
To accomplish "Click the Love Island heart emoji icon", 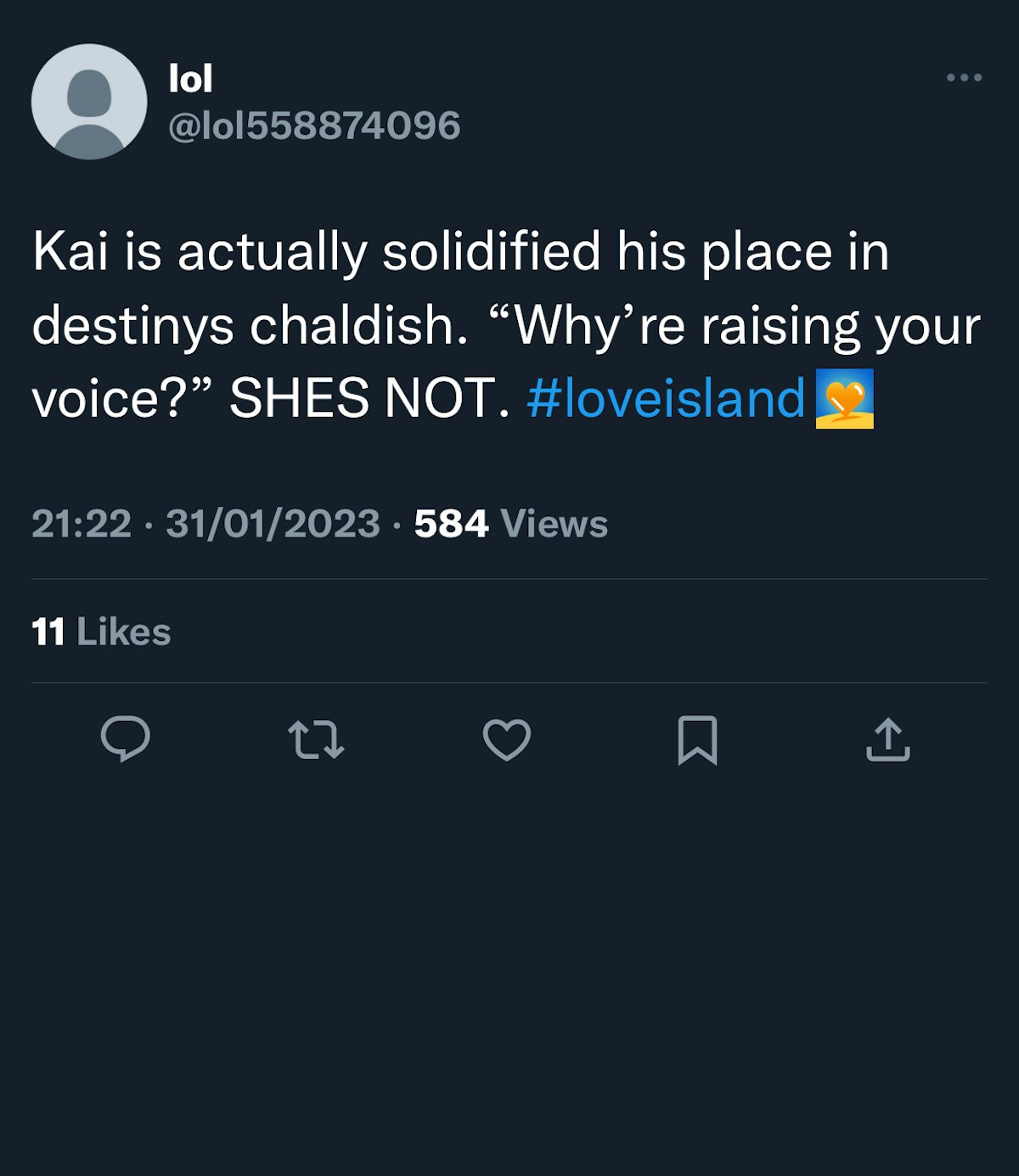I will tap(844, 398).
